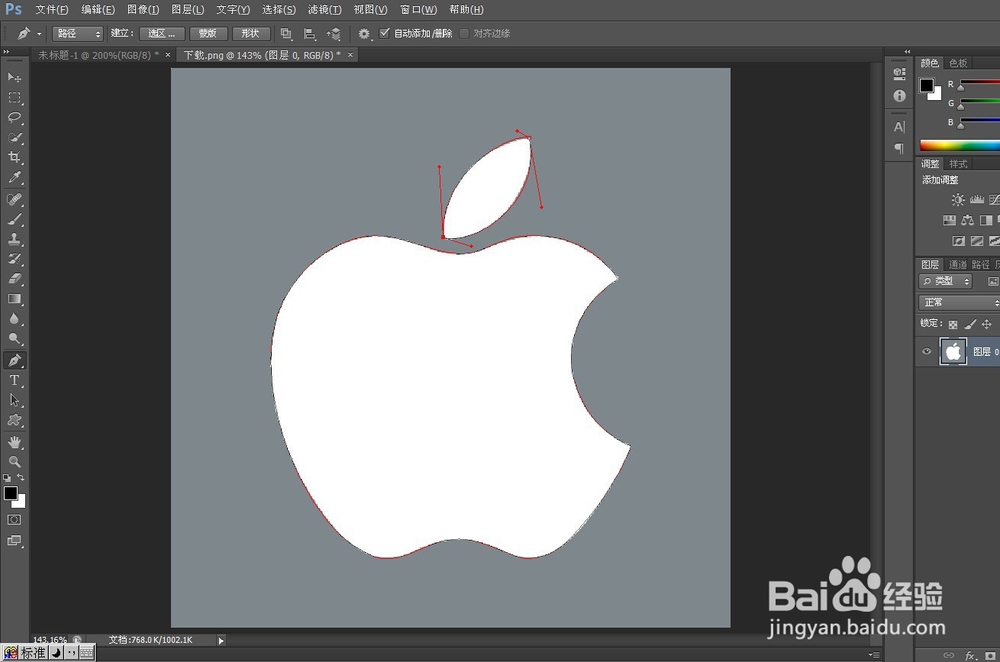Open the 编辑(E) menu
Image resolution: width=1000 pixels, height=662 pixels.
coord(98,10)
